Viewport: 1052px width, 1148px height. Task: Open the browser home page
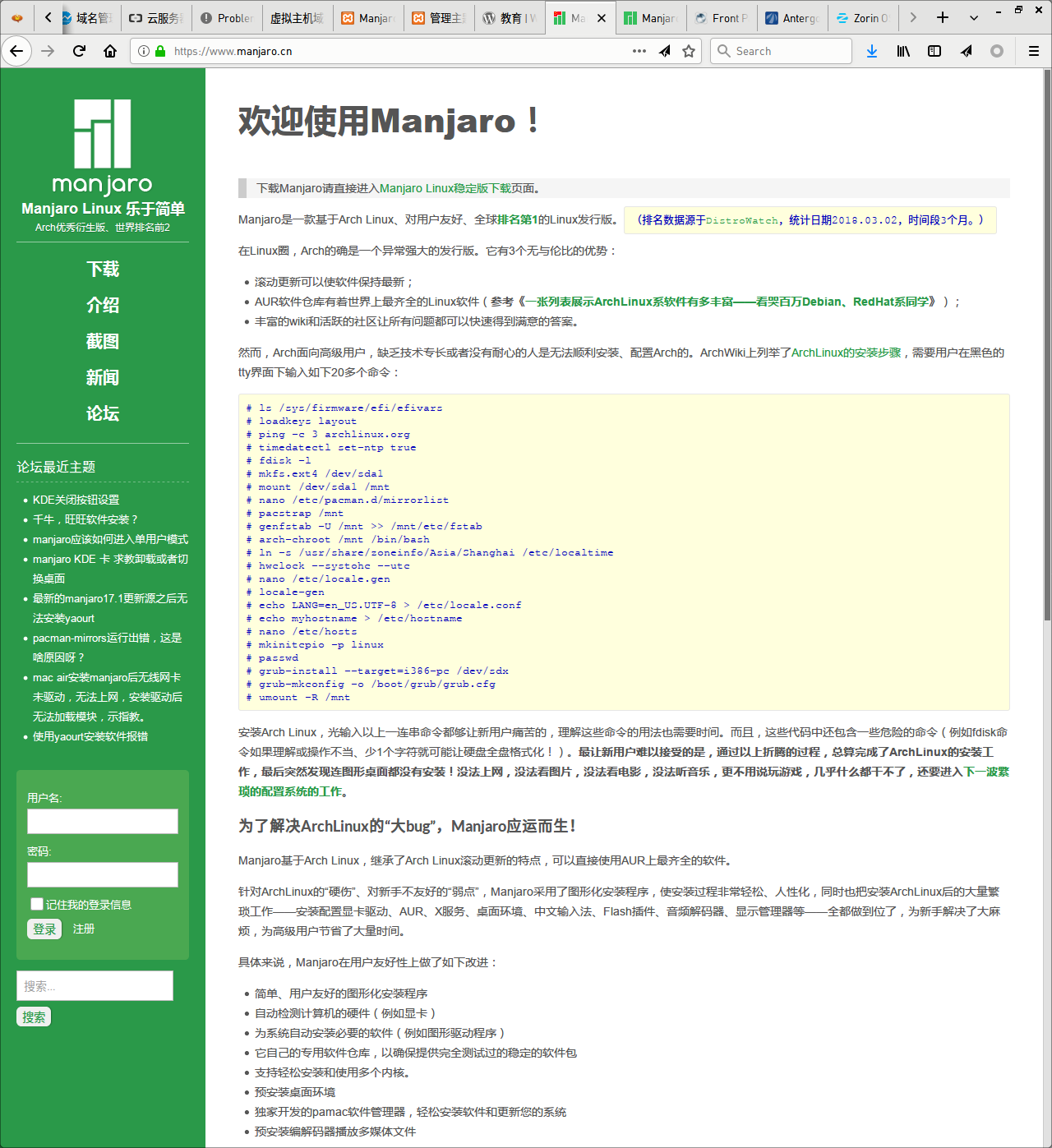[110, 51]
